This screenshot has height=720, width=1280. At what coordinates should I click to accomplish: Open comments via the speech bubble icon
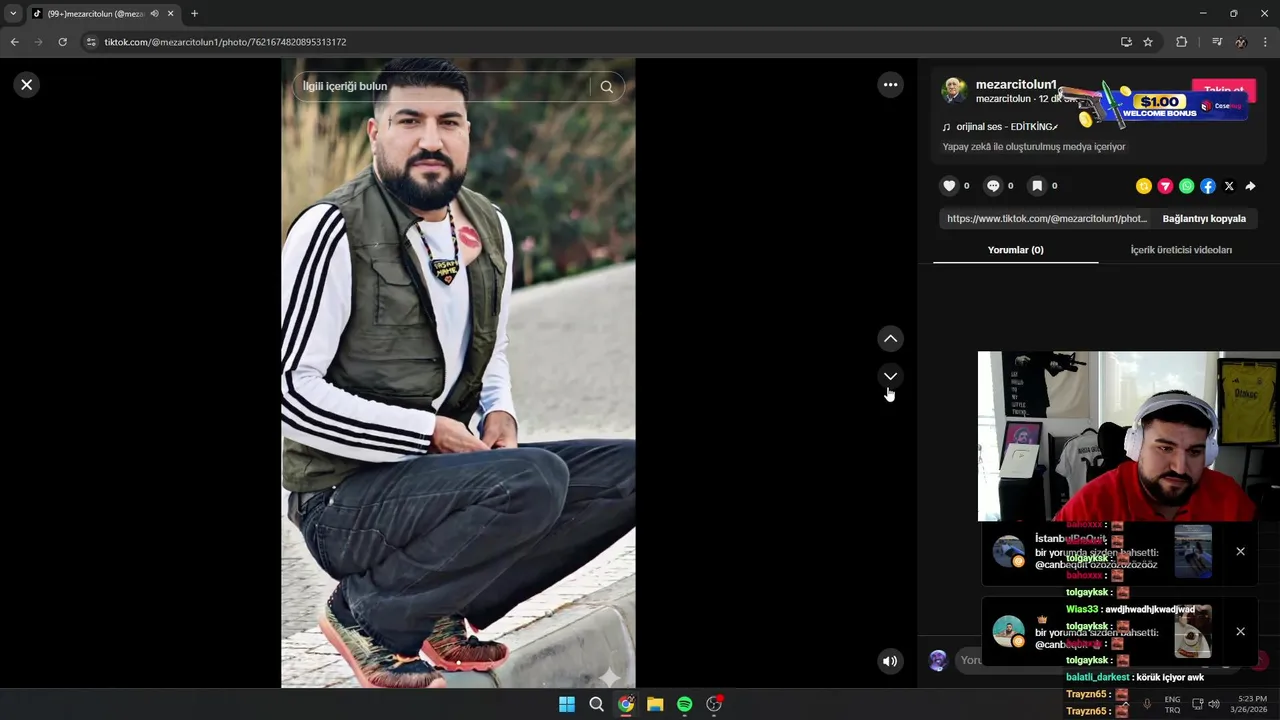tap(993, 186)
